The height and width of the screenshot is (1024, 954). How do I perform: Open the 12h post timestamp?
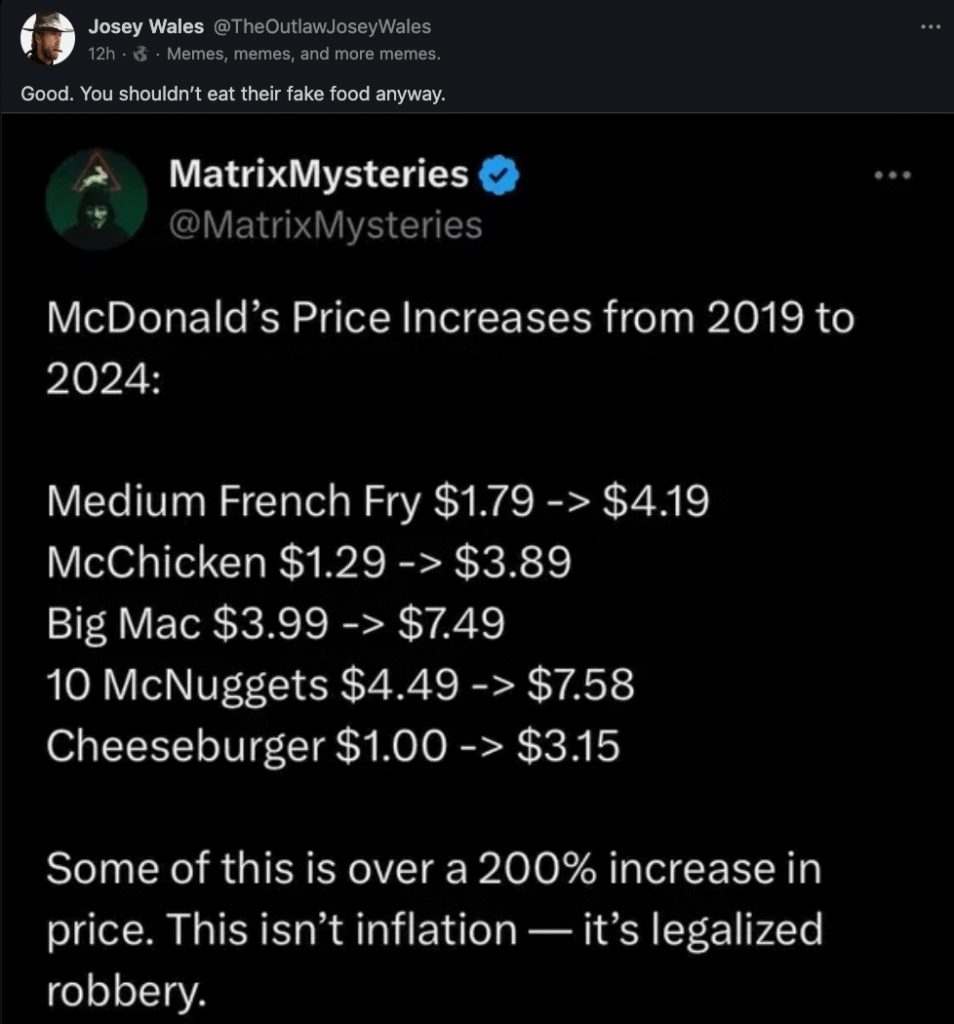click(x=102, y=54)
